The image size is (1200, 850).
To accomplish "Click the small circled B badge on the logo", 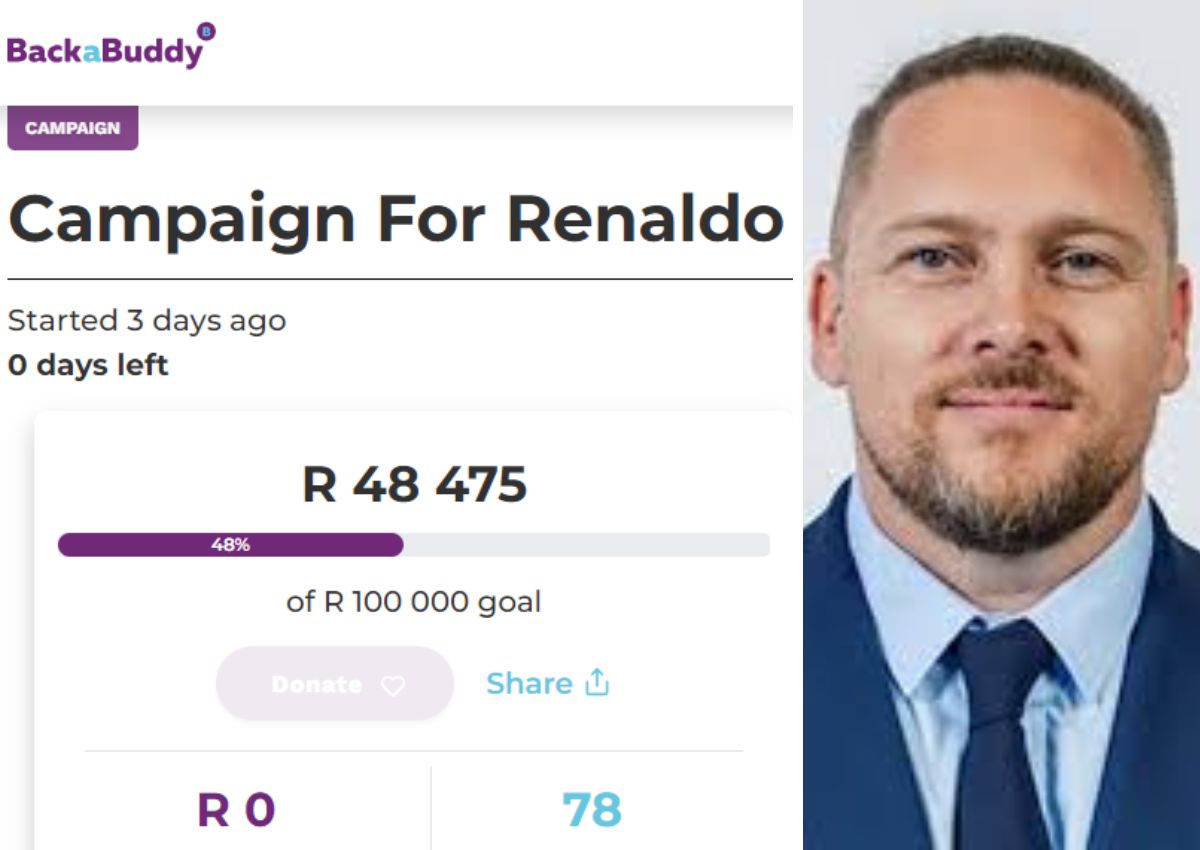I will [x=207, y=31].
